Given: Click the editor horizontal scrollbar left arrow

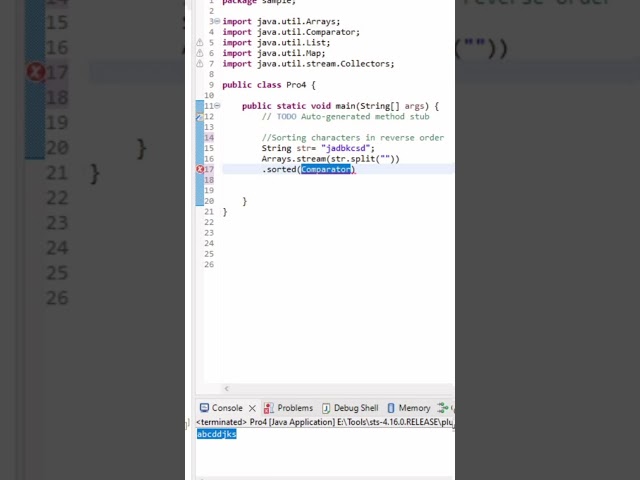Looking at the screenshot, I should 227,389.
